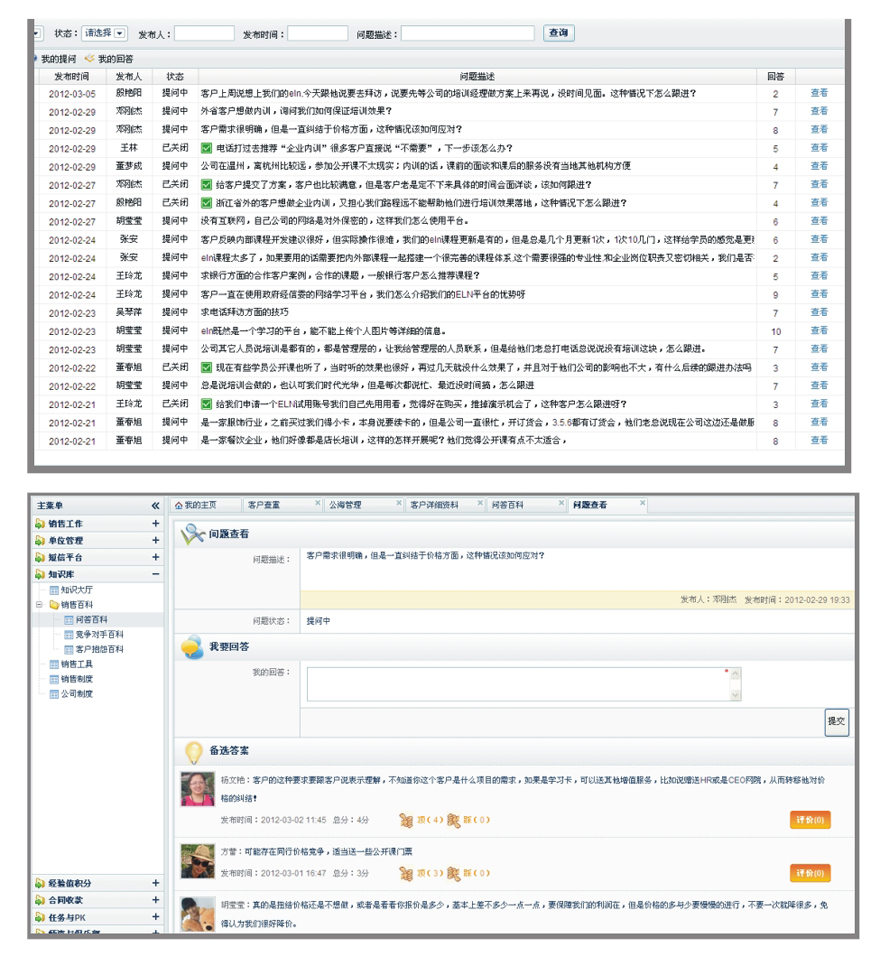Click 杨文艳's avatar thumbnail
Image resolution: width=880 pixels, height=975 pixels.
click(199, 790)
